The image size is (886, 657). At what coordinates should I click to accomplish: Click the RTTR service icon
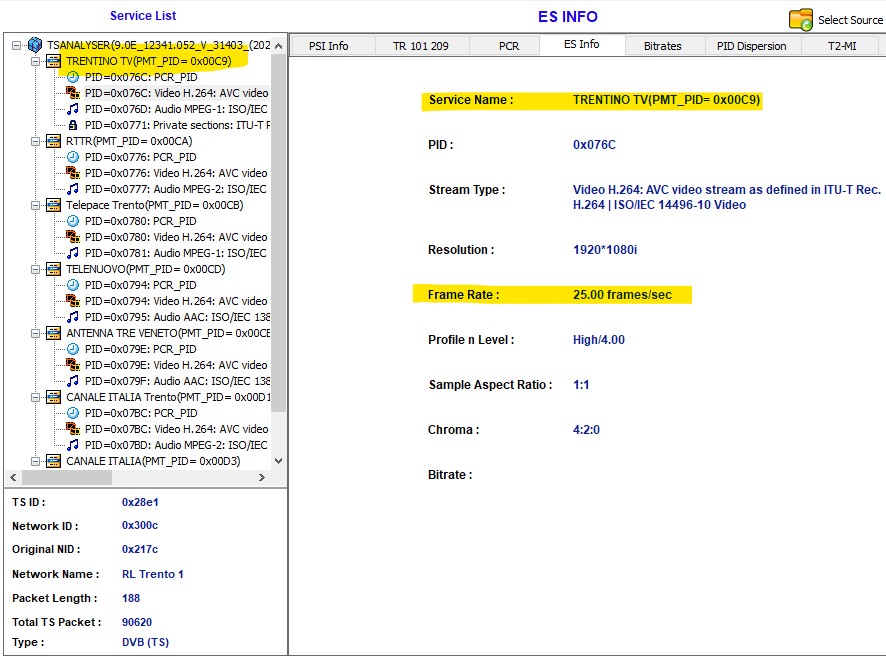point(53,141)
